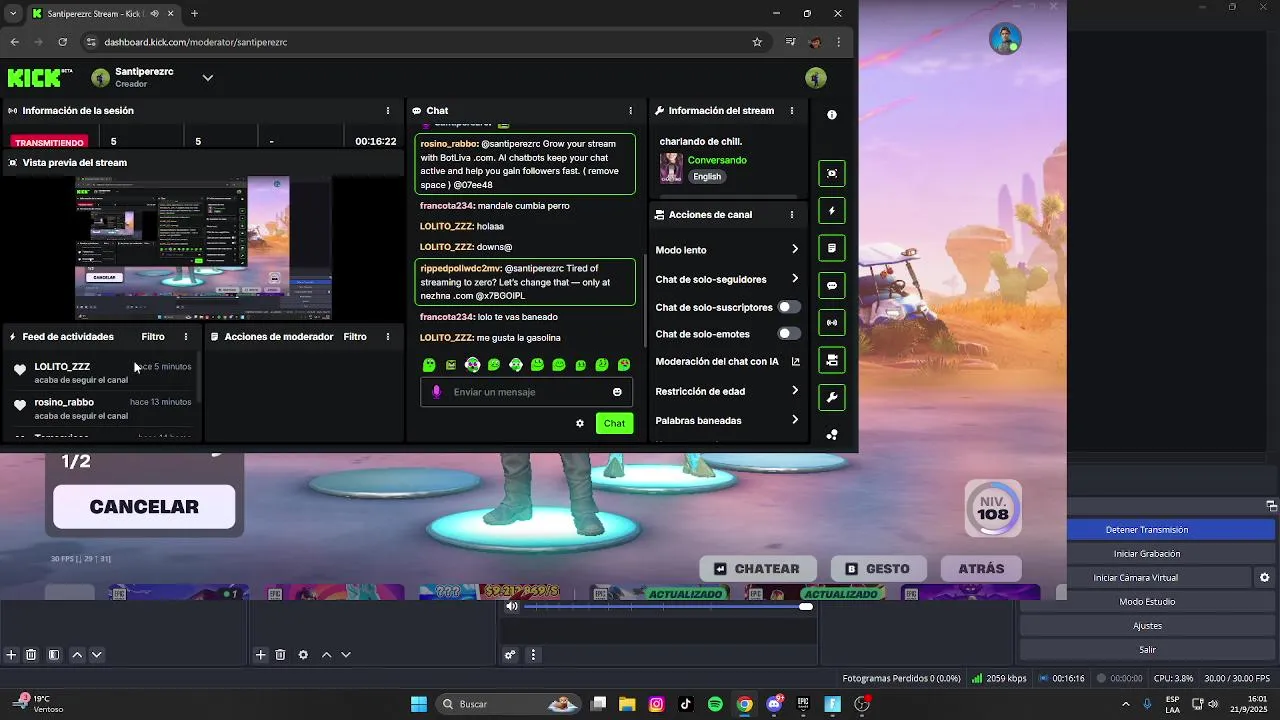This screenshot has height=720, width=1280.
Task: Open advanced audio properties gears in OBS mixer
Action: (x=510, y=655)
